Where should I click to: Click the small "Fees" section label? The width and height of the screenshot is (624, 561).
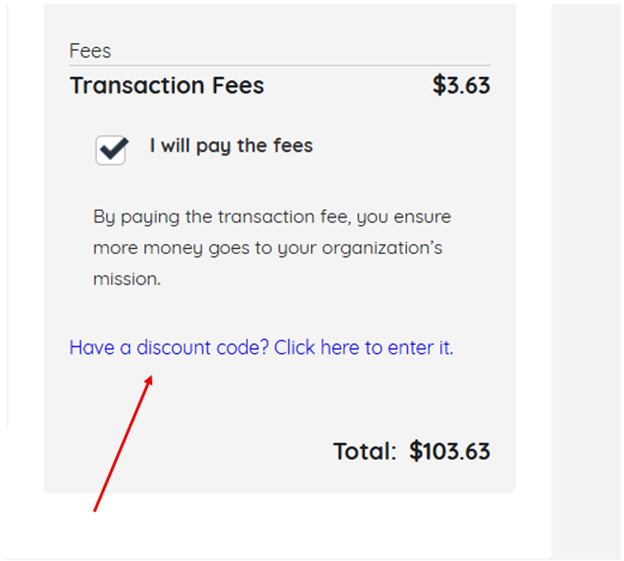(90, 51)
